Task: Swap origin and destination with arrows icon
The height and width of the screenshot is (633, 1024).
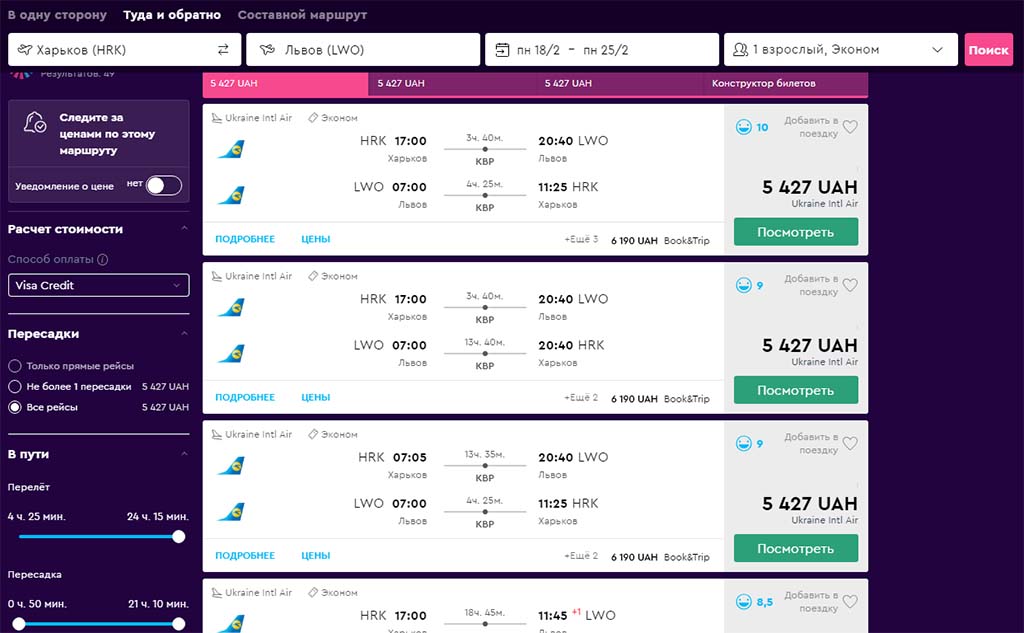Action: [223, 50]
